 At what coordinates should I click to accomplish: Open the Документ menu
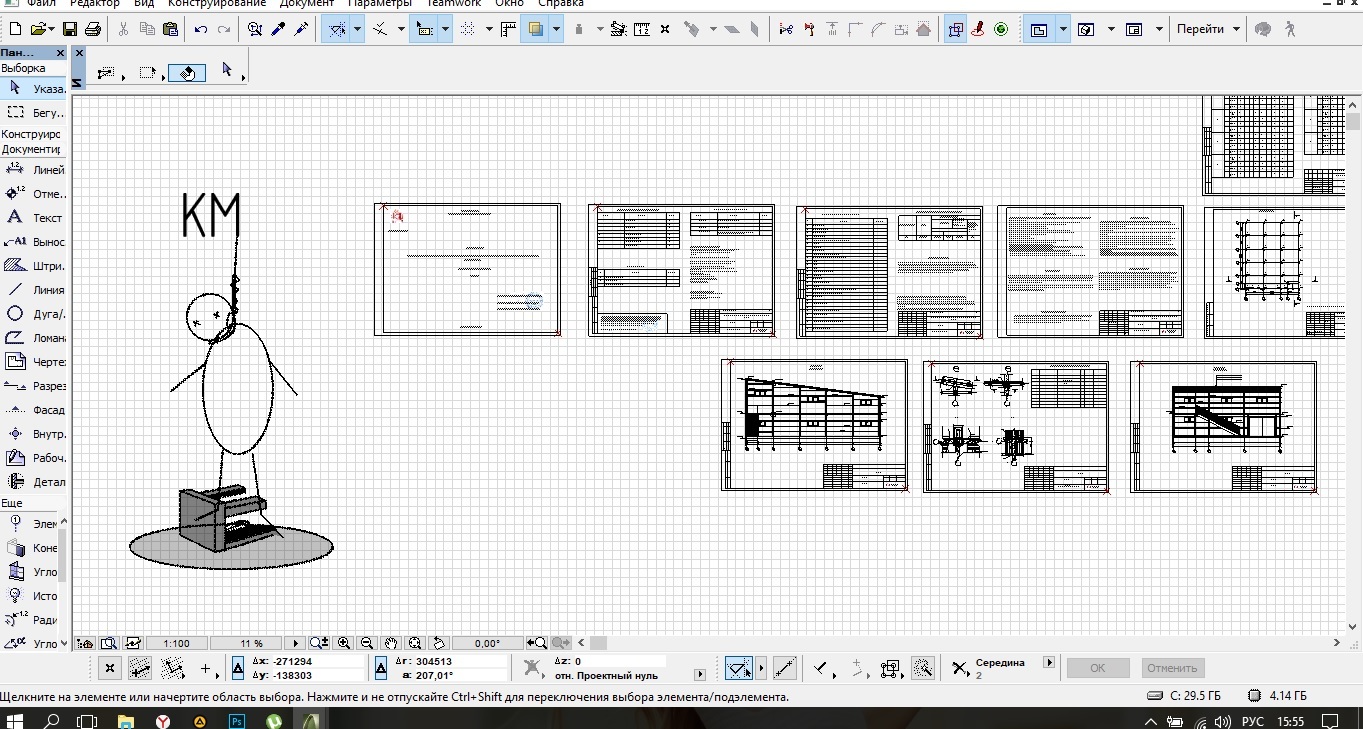pyautogui.click(x=307, y=4)
